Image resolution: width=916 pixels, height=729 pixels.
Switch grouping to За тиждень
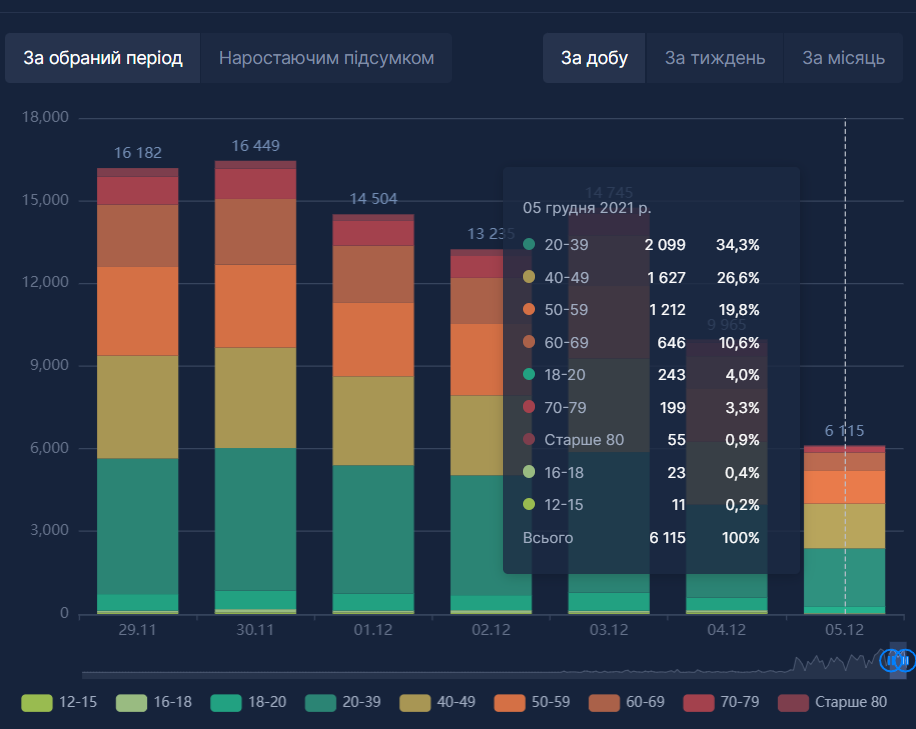pyautogui.click(x=714, y=58)
